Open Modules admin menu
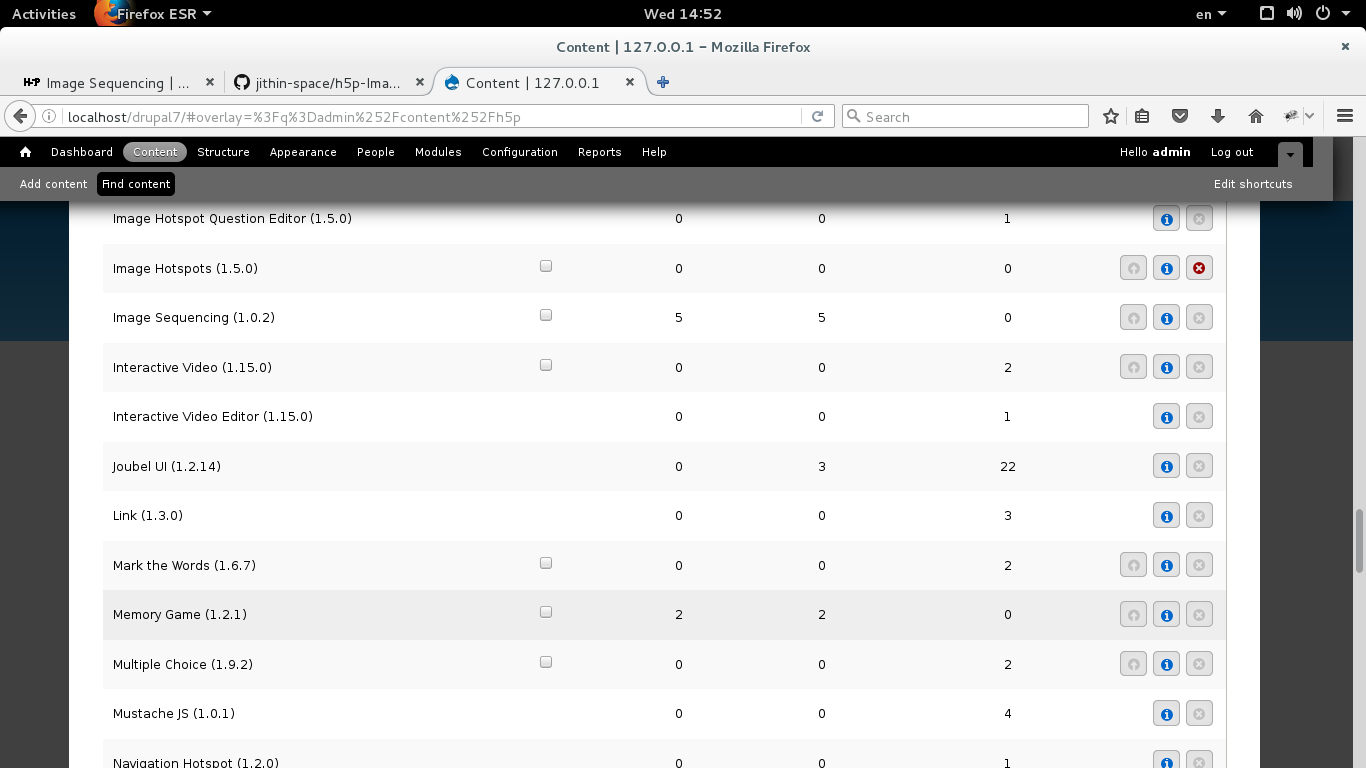Viewport: 1366px width, 768px height. coord(438,152)
